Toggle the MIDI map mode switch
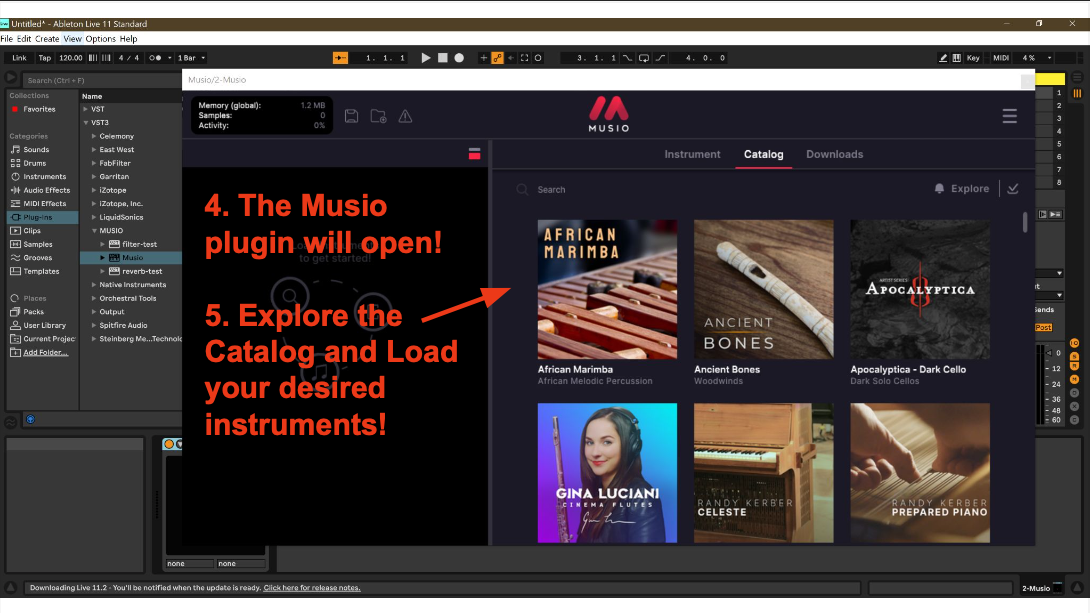The width and height of the screenshot is (1090, 613). 1001,58
